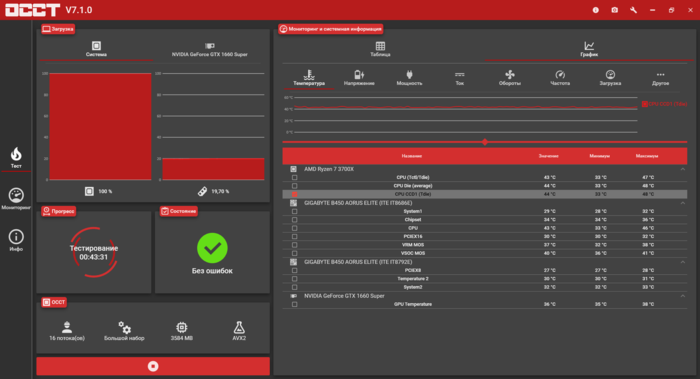Click the Мониторинг и системная информация header
The width and height of the screenshot is (700, 379).
click(x=330, y=29)
